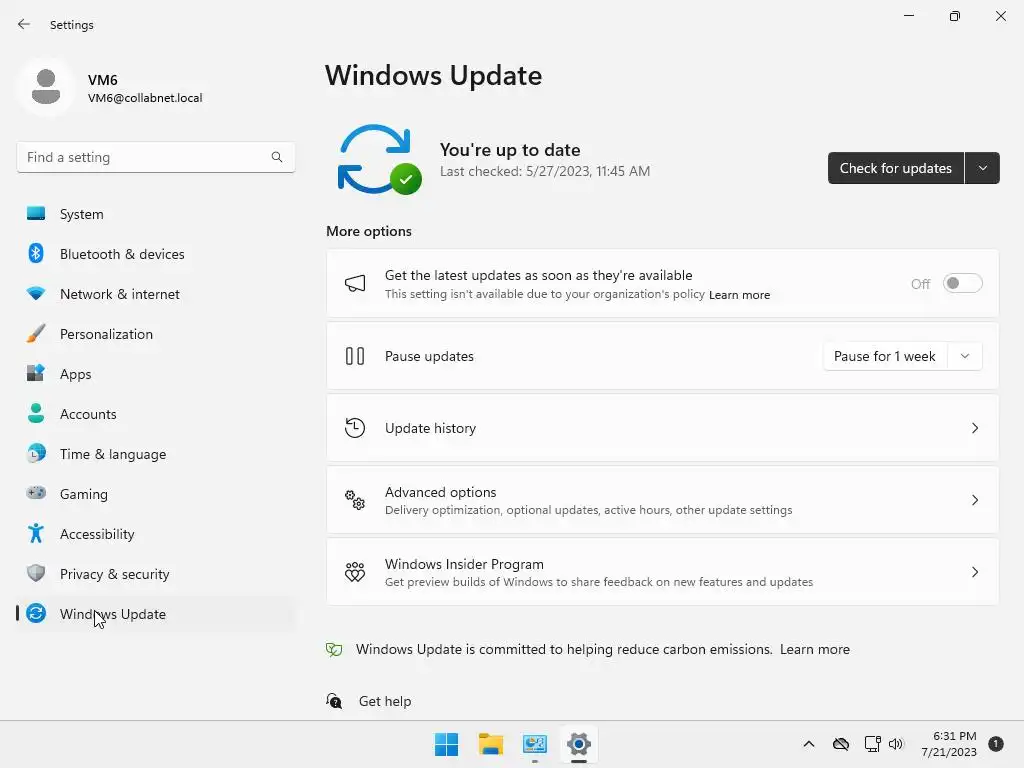The width and height of the screenshot is (1024, 768).
Task: Click the Windows Insider Program hearts icon
Action: [355, 572]
